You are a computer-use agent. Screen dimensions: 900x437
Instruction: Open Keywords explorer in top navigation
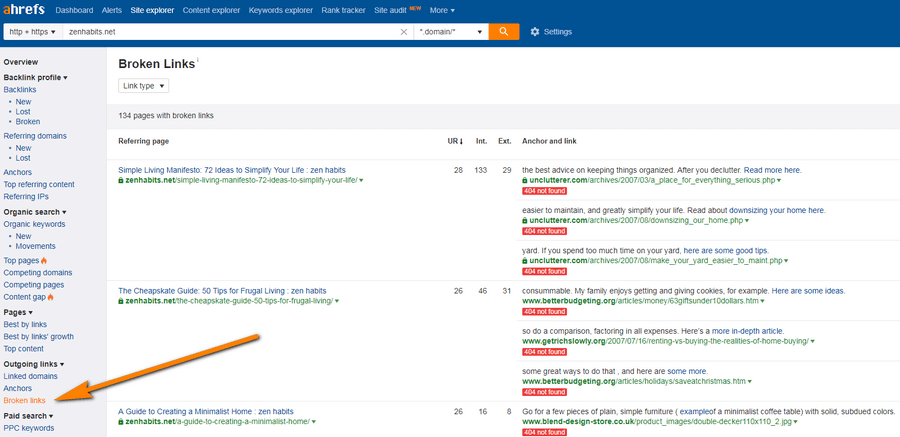(x=281, y=10)
